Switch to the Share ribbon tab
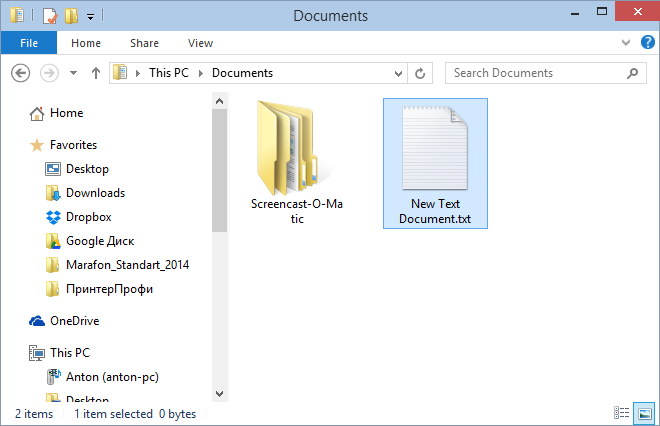The image size is (660, 426). tap(144, 43)
